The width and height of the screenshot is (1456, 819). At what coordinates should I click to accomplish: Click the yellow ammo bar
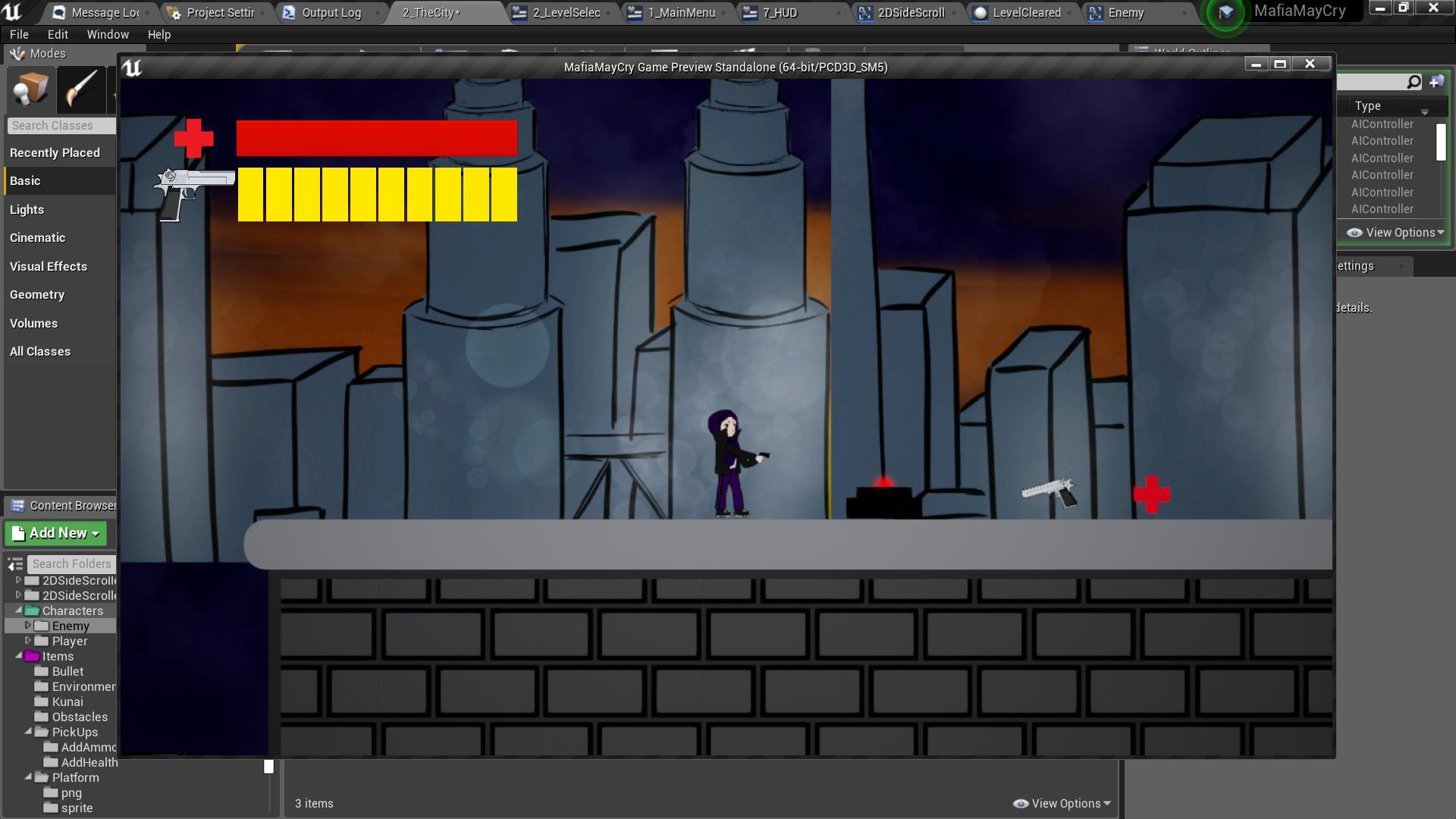pyautogui.click(x=378, y=195)
